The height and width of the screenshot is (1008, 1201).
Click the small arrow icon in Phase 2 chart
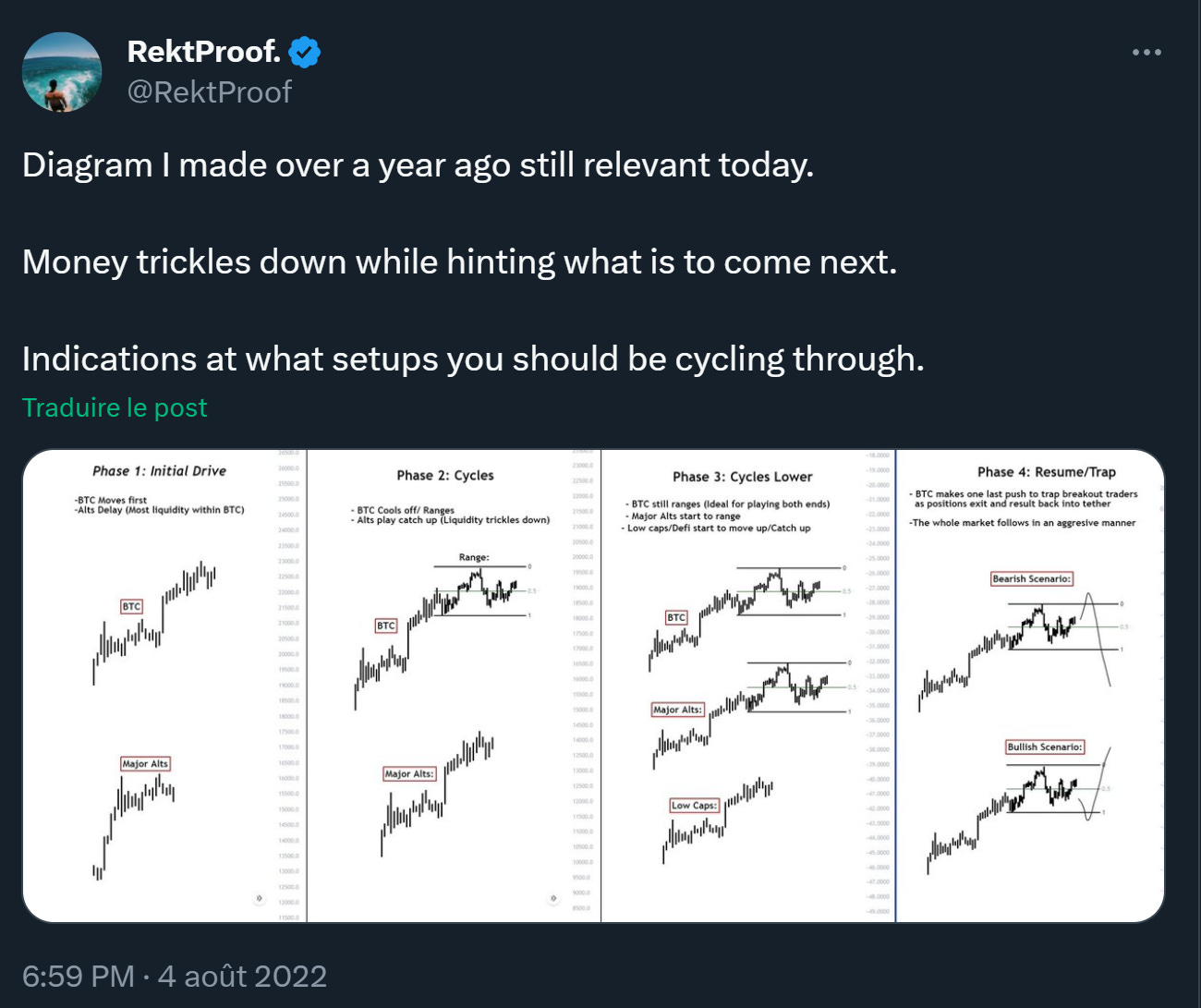(553, 898)
